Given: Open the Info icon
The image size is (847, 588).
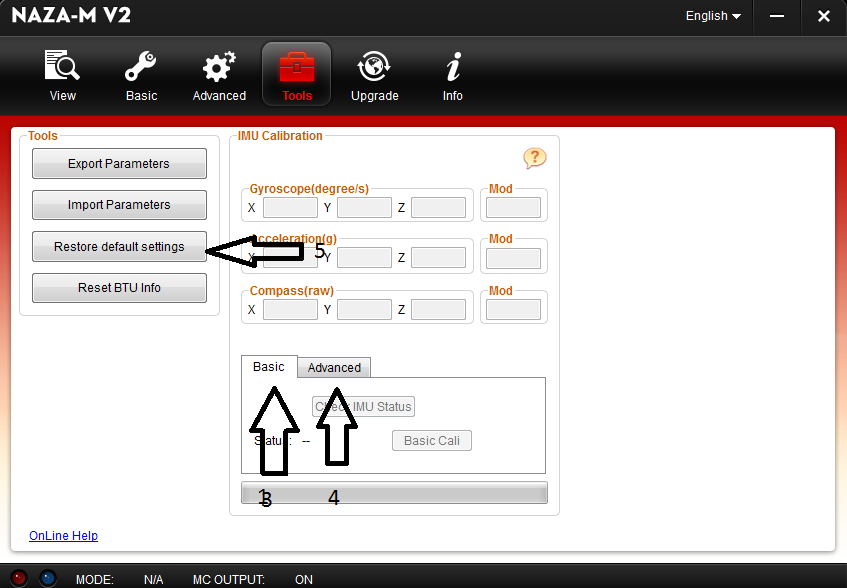Looking at the screenshot, I should click(453, 66).
